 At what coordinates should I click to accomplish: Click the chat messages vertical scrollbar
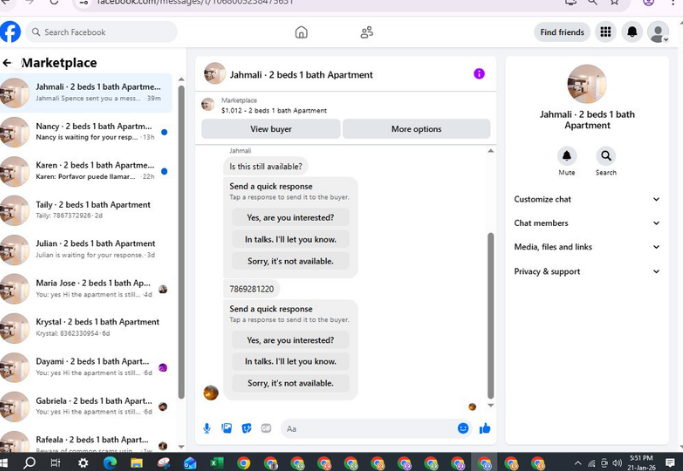pos(490,316)
